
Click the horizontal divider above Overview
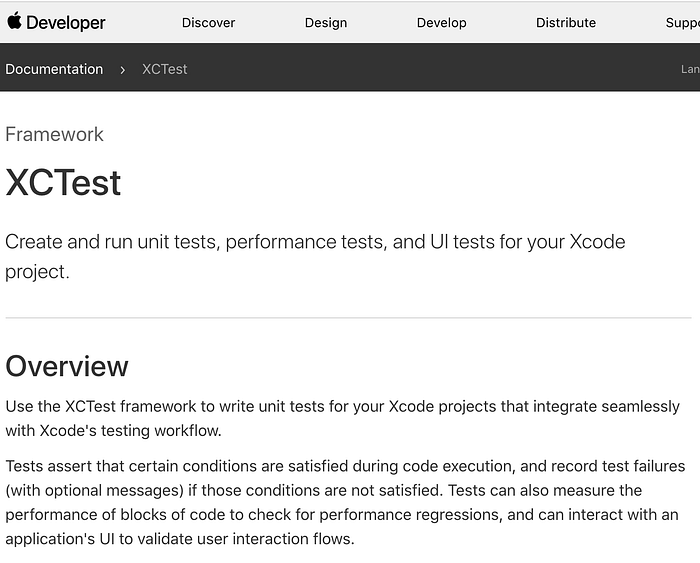(348, 318)
